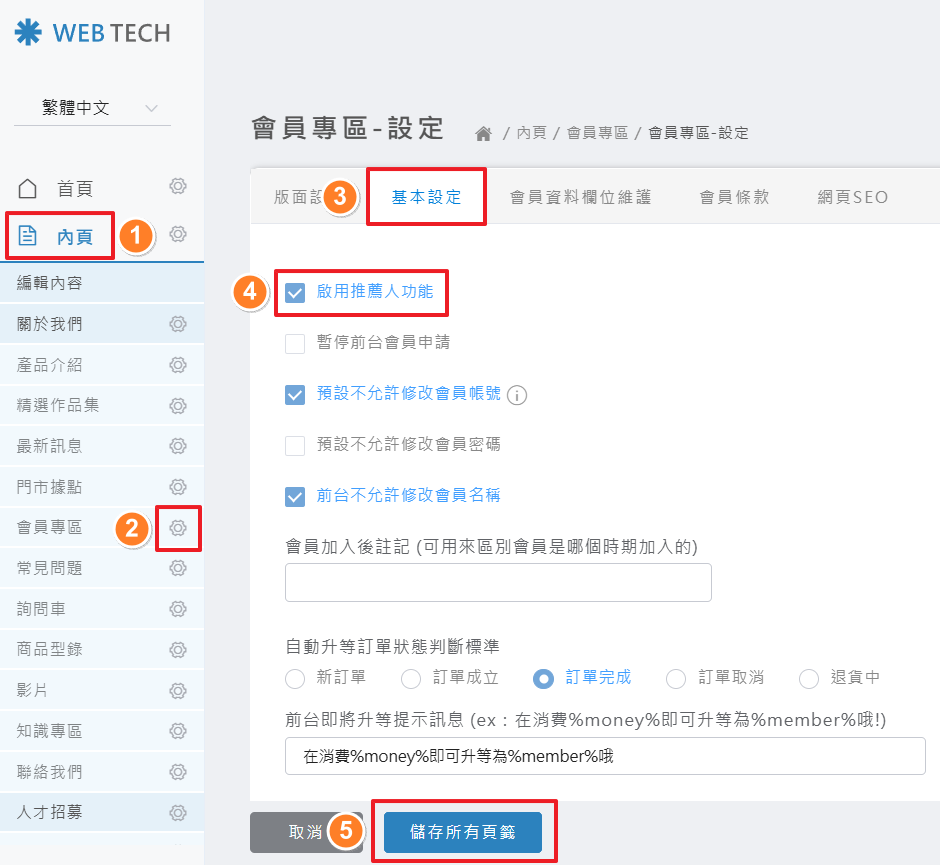
Task: Click the gear icon next to 會員專區
Action: pyautogui.click(x=178, y=528)
